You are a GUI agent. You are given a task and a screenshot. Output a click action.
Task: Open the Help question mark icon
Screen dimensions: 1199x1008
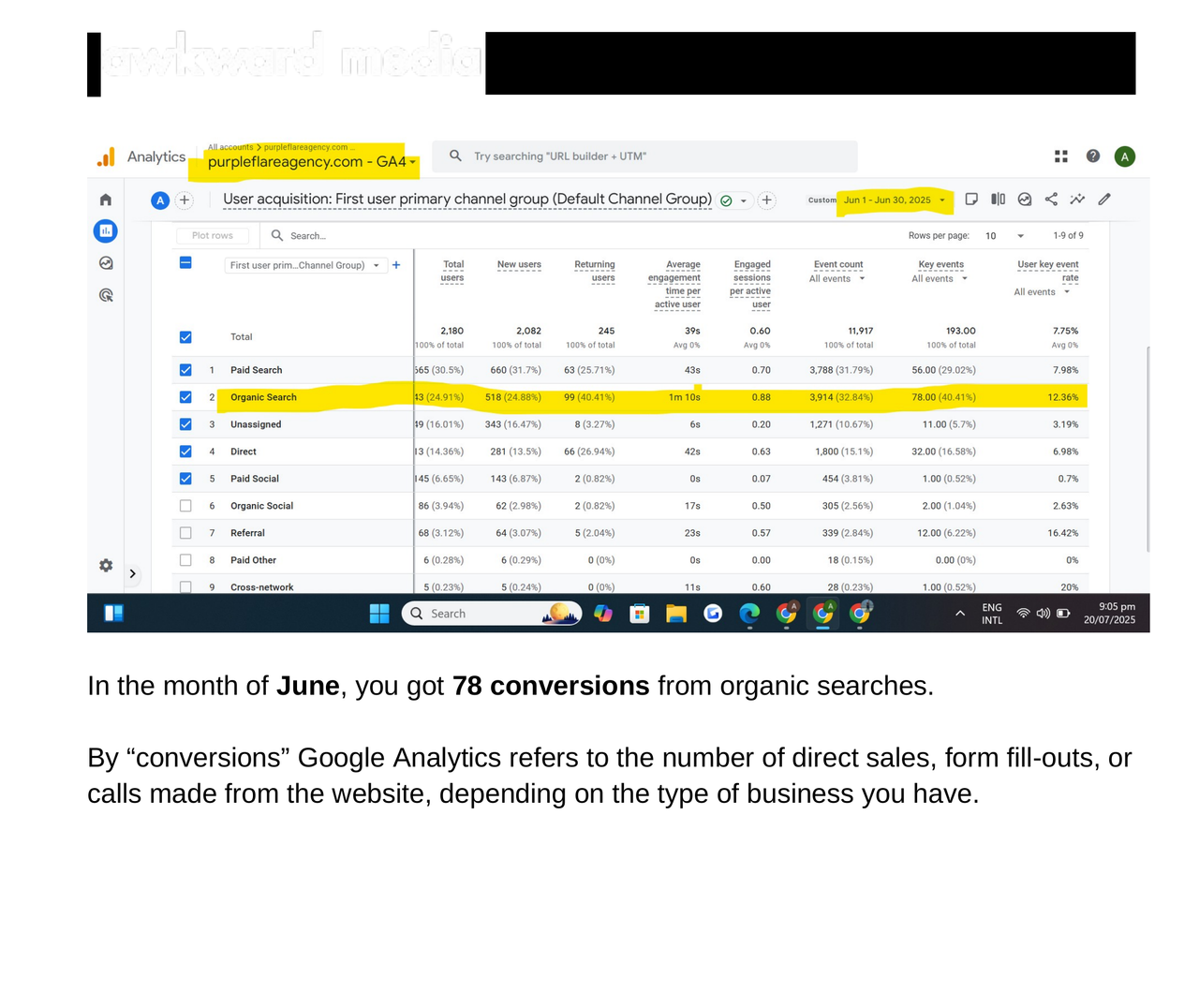tap(1093, 156)
